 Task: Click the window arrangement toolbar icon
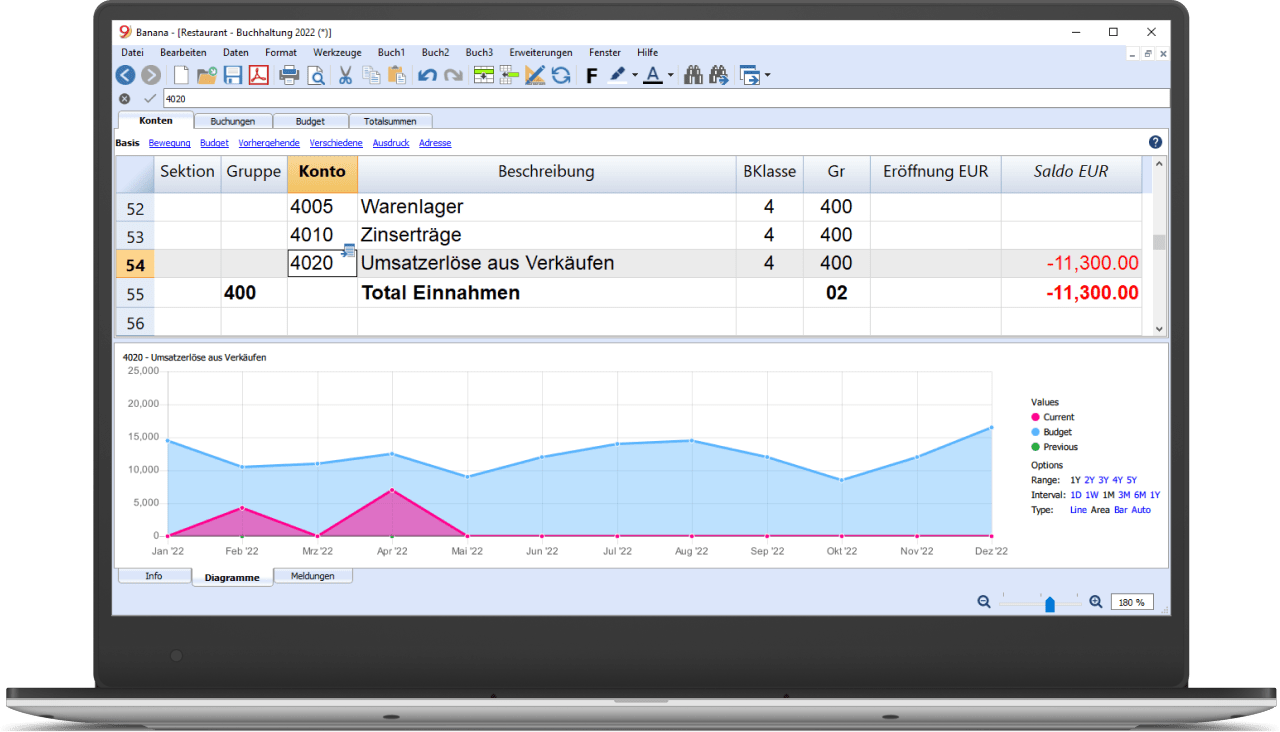point(749,75)
